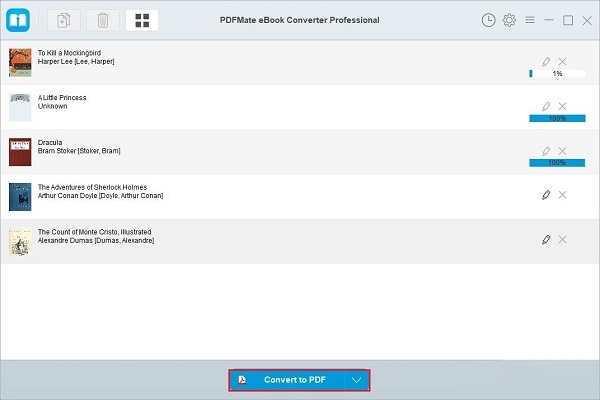Maximize the PDFMate window
Screen dimensions: 600x400
pyautogui.click(x=568, y=20)
